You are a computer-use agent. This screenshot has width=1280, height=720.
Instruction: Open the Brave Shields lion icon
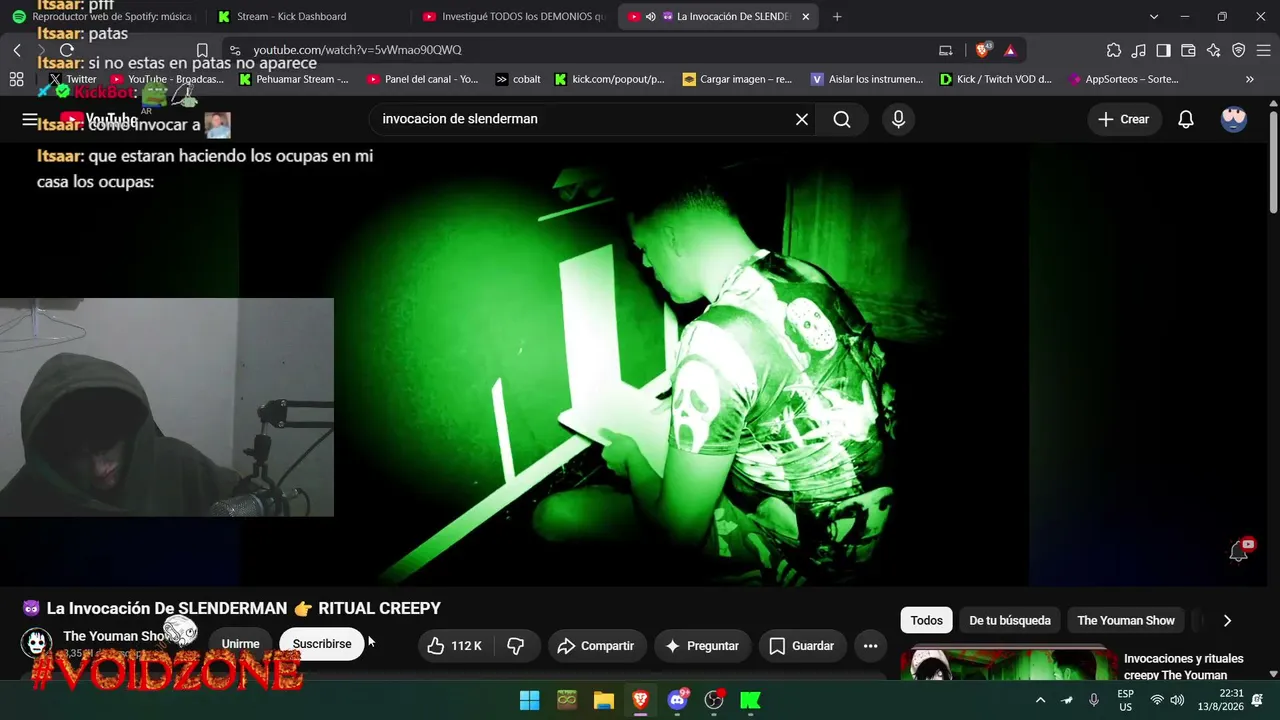click(x=984, y=50)
